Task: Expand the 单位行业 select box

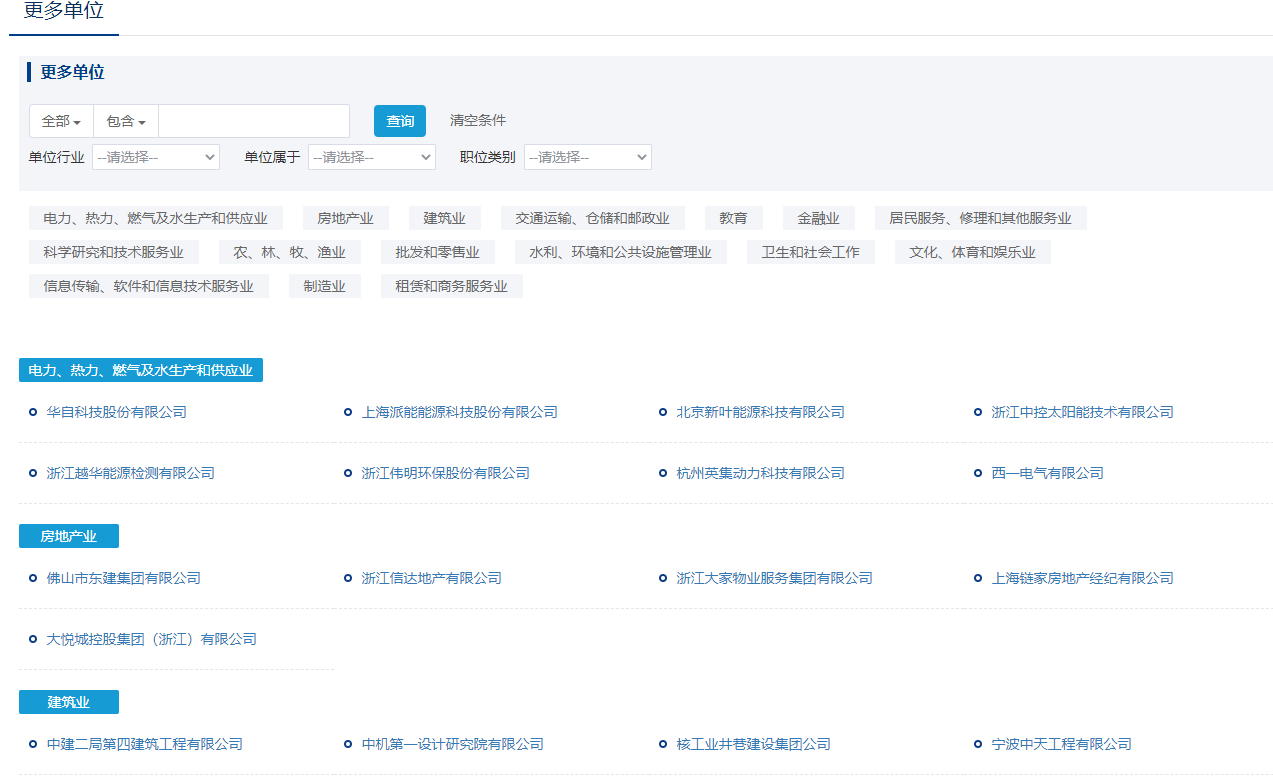Action: pos(156,157)
